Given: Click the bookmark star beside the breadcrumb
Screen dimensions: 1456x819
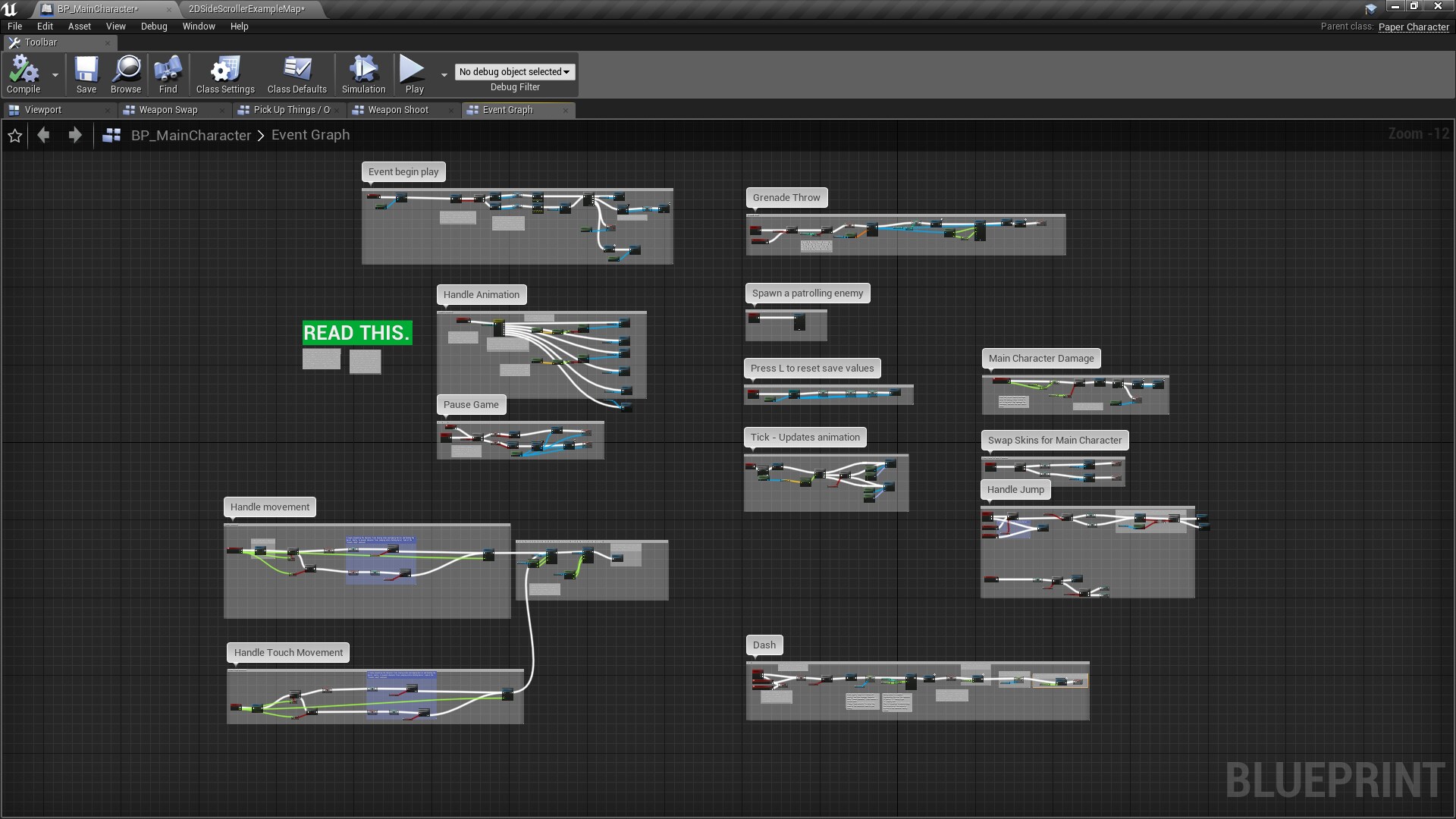Looking at the screenshot, I should pos(14,135).
